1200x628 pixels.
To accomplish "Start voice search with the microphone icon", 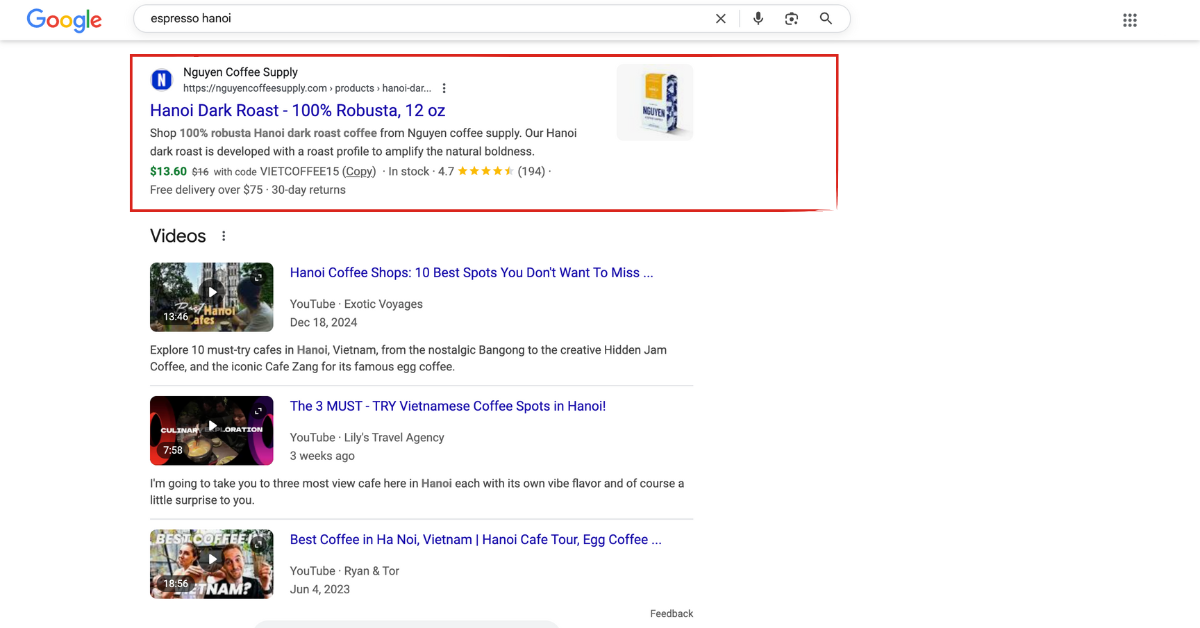I will (758, 18).
